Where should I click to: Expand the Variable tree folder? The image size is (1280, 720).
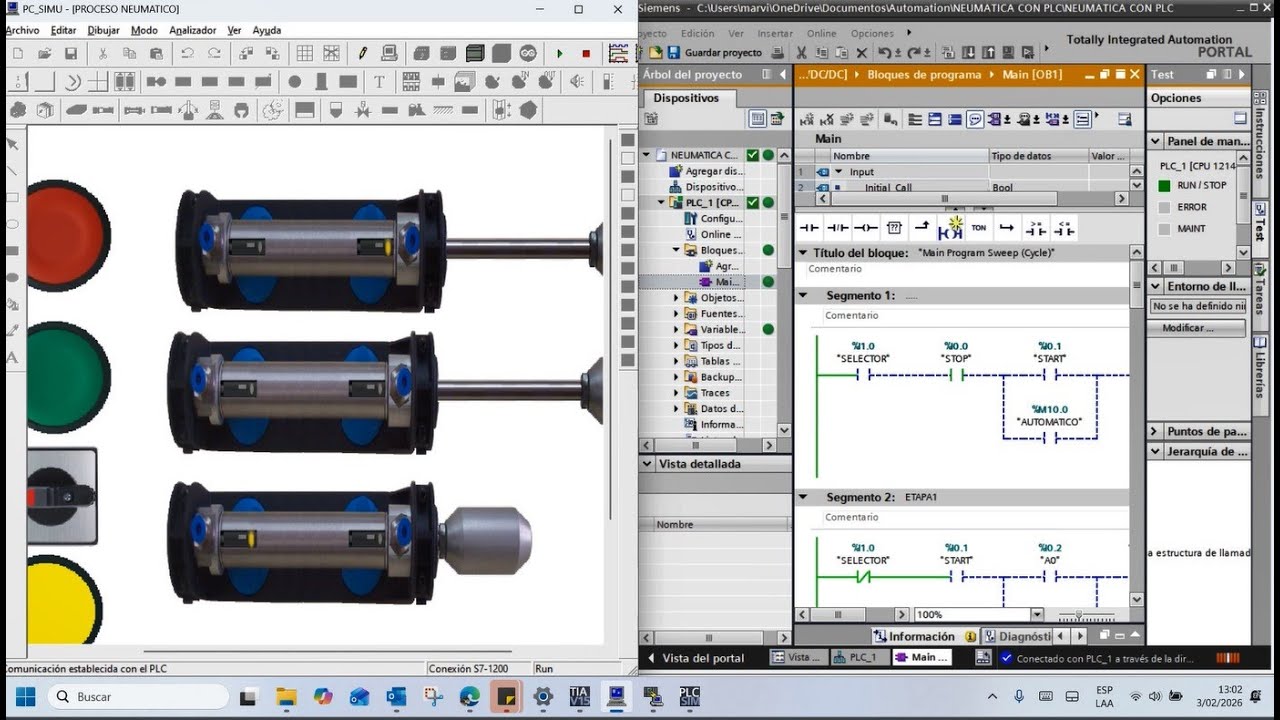[x=676, y=329]
